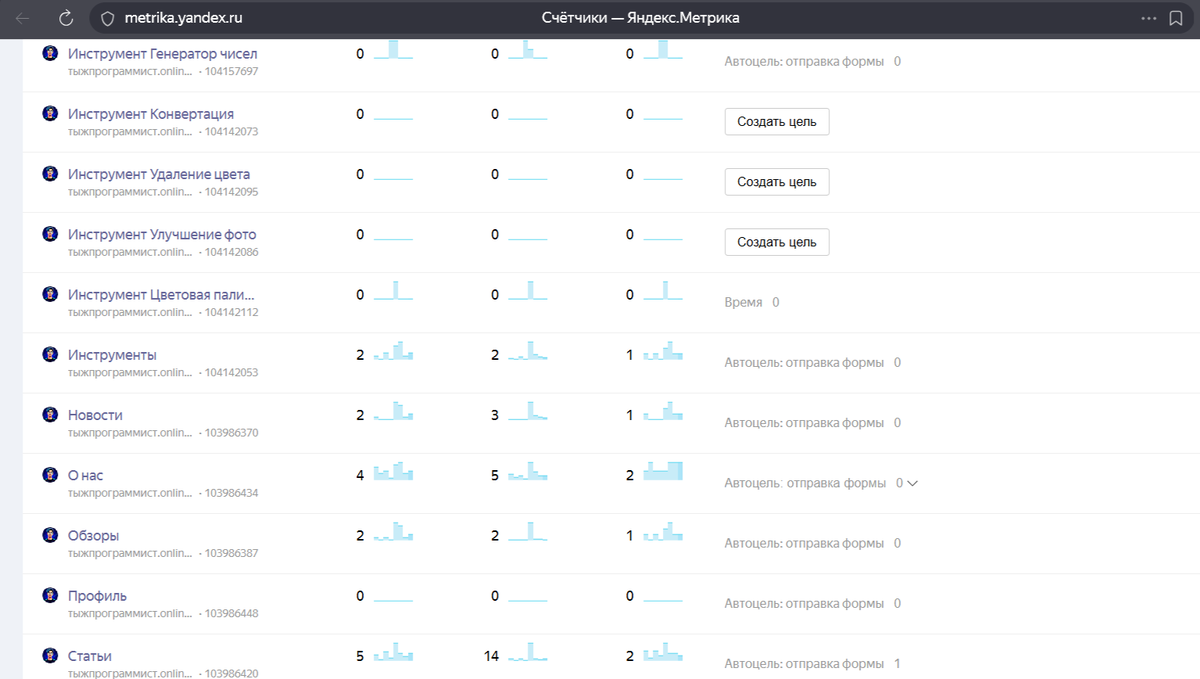Open the Новости counter
The image size is (1200, 679).
coord(95,415)
